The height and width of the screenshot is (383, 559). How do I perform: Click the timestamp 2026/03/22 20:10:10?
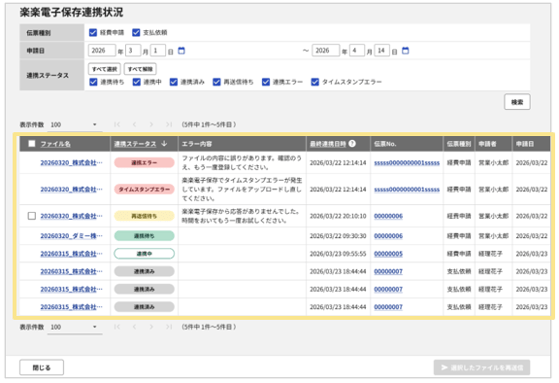338,216
